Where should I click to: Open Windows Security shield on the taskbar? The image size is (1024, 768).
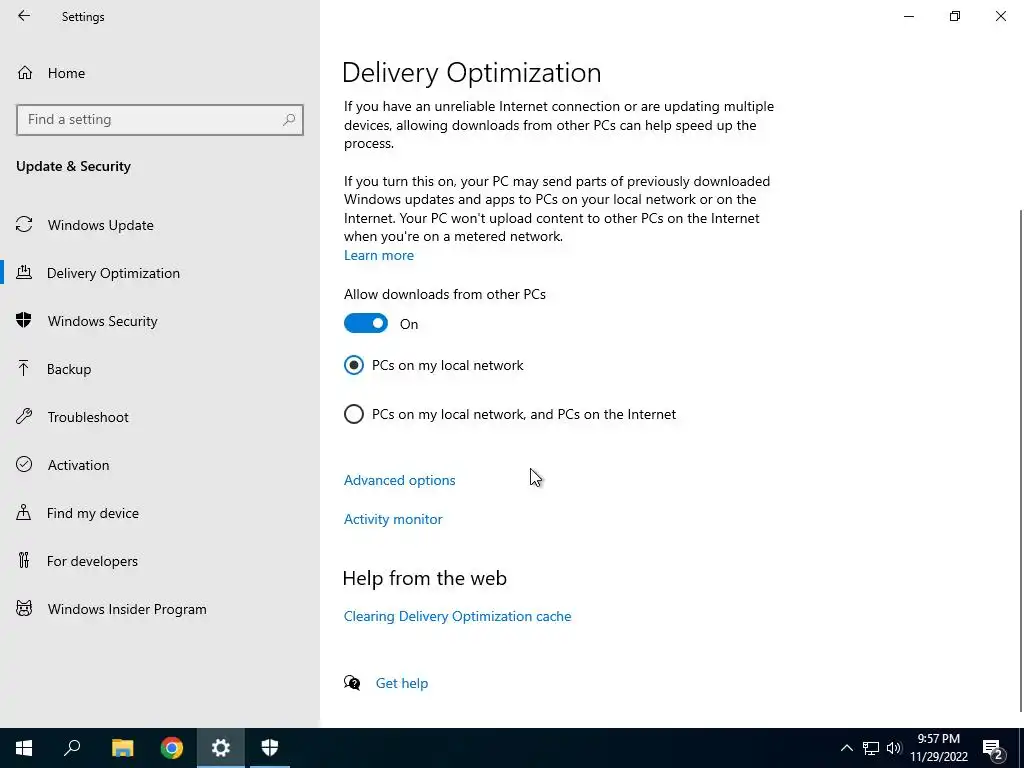point(270,748)
